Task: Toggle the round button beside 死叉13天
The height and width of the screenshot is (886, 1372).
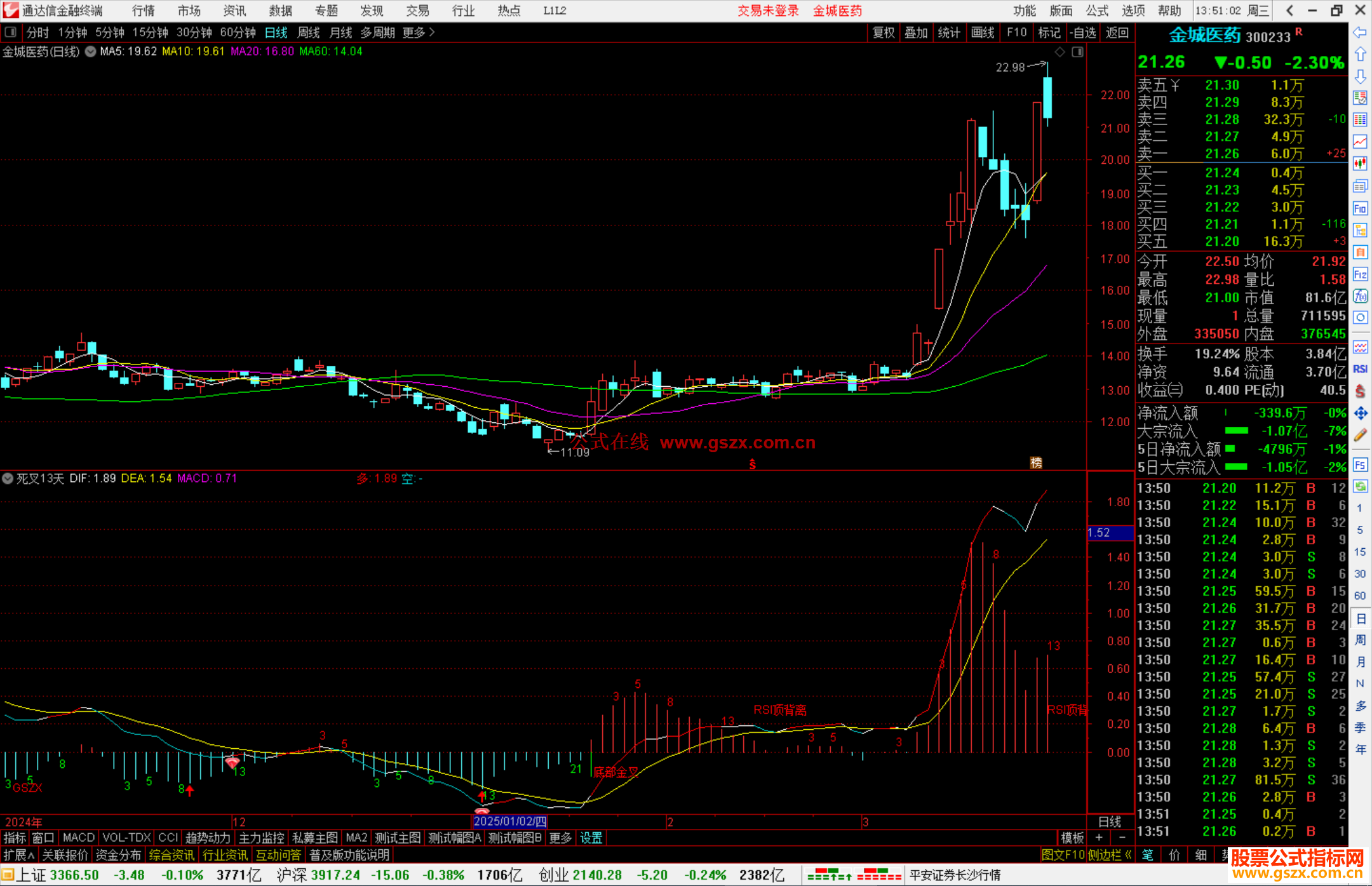Action: 8,478
